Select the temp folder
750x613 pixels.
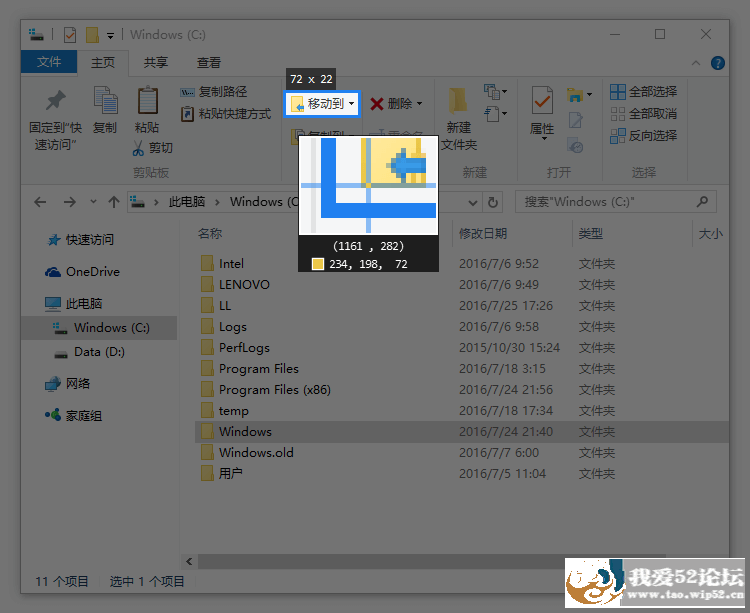[225, 411]
